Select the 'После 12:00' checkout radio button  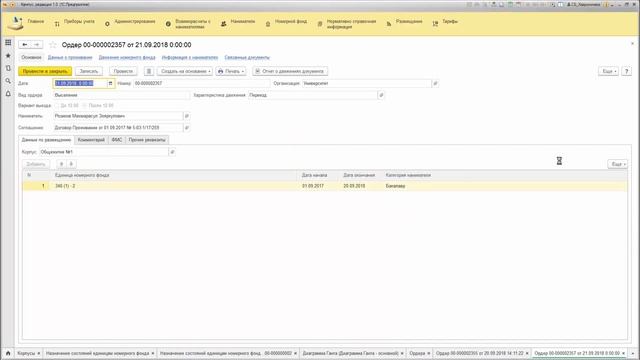(85, 106)
